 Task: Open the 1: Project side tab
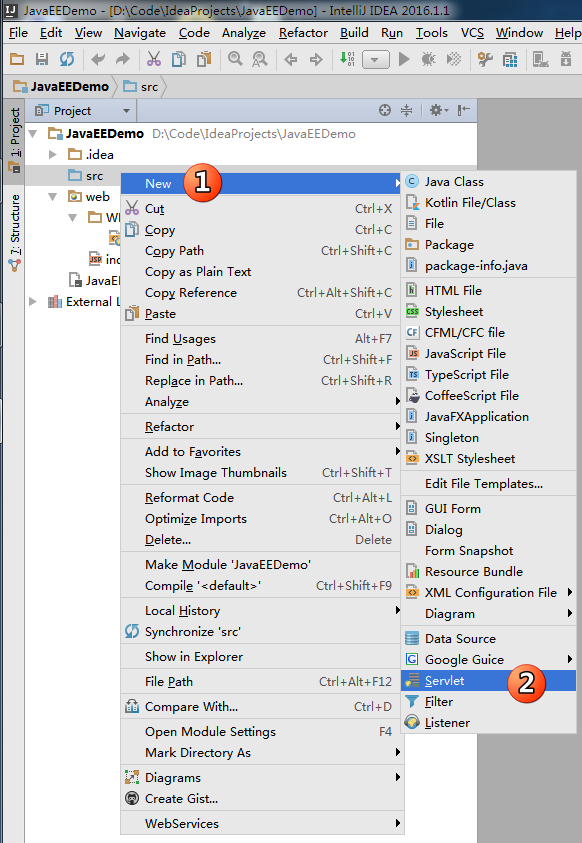coord(15,140)
